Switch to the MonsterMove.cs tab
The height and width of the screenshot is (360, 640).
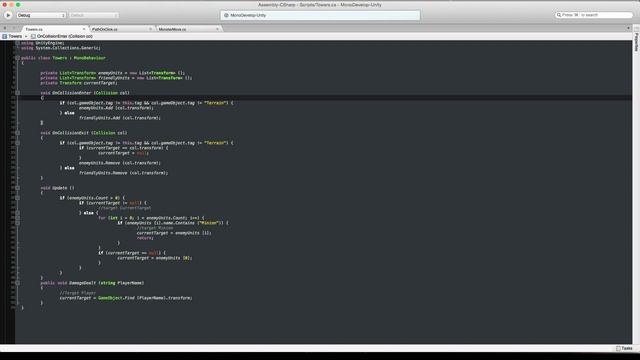point(188,29)
